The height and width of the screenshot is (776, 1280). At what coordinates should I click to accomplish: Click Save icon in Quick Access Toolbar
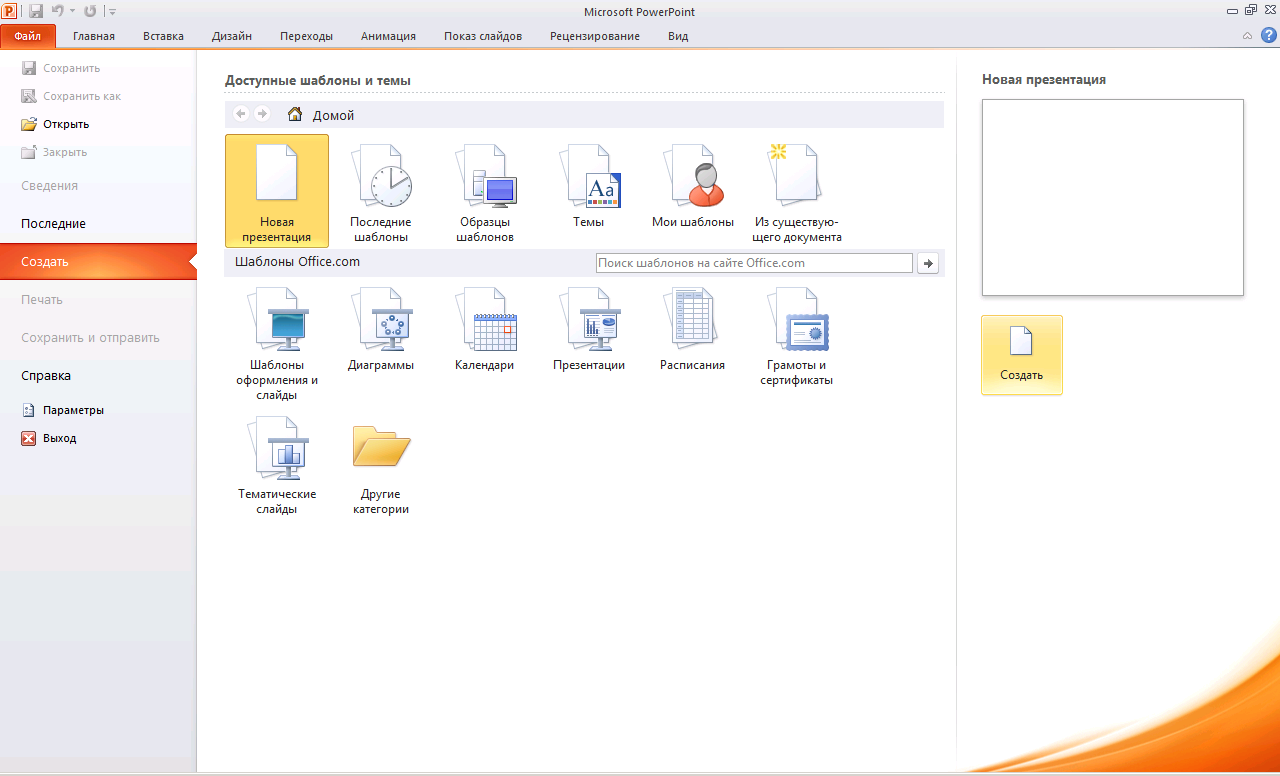[x=37, y=11]
